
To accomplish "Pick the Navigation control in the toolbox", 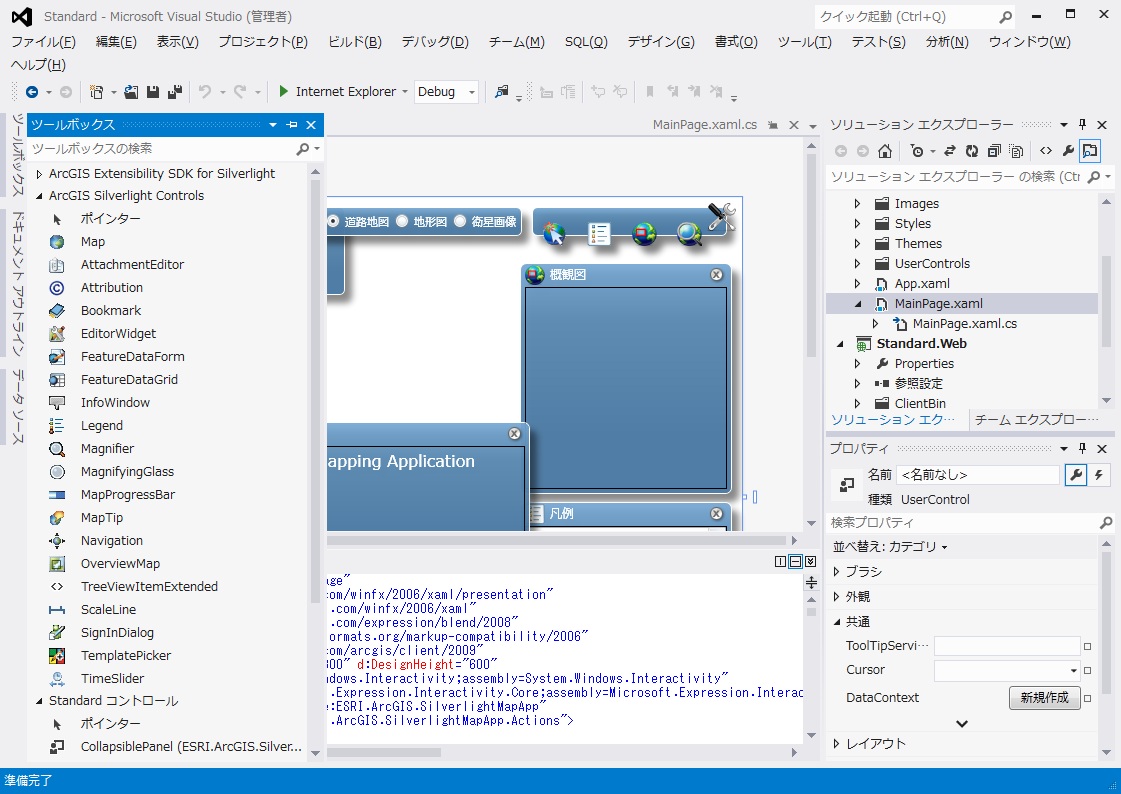I will click(x=112, y=541).
